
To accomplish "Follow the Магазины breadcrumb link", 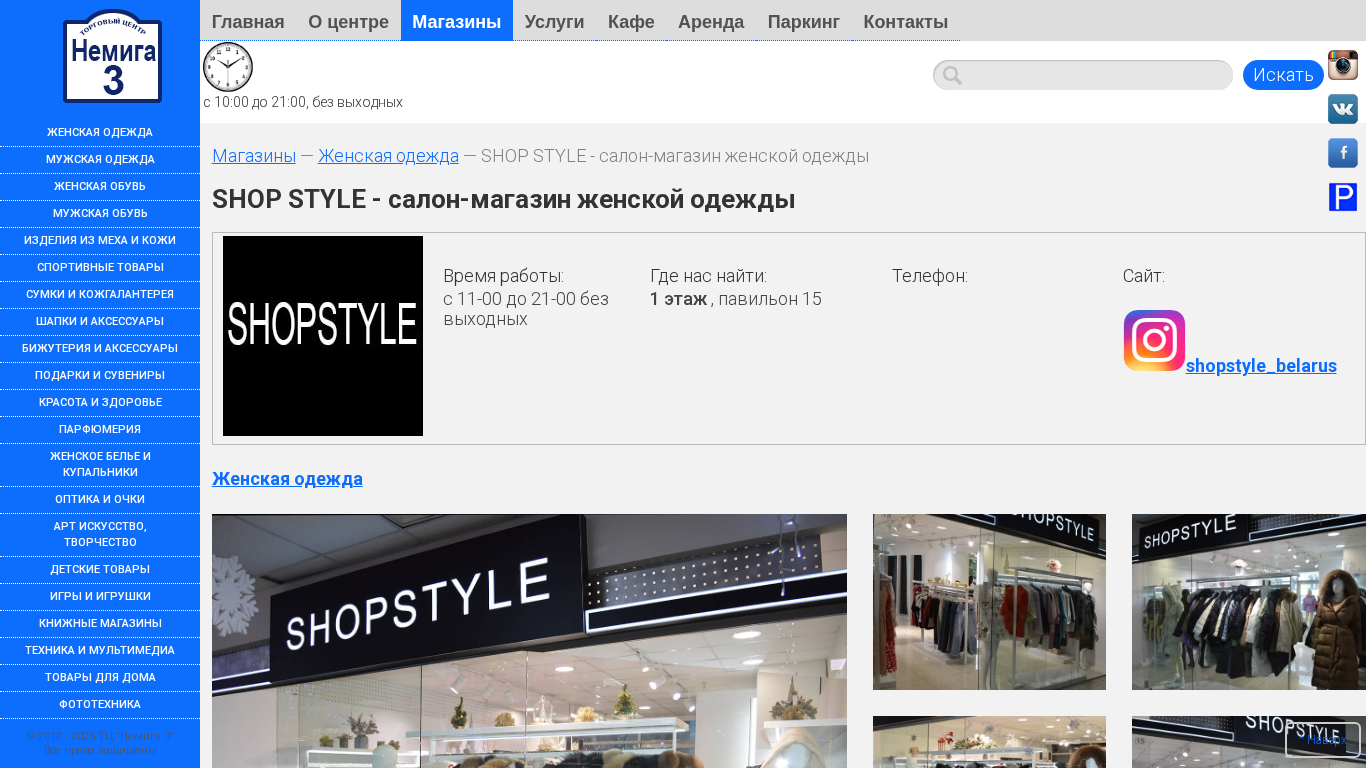I will click(x=254, y=156).
